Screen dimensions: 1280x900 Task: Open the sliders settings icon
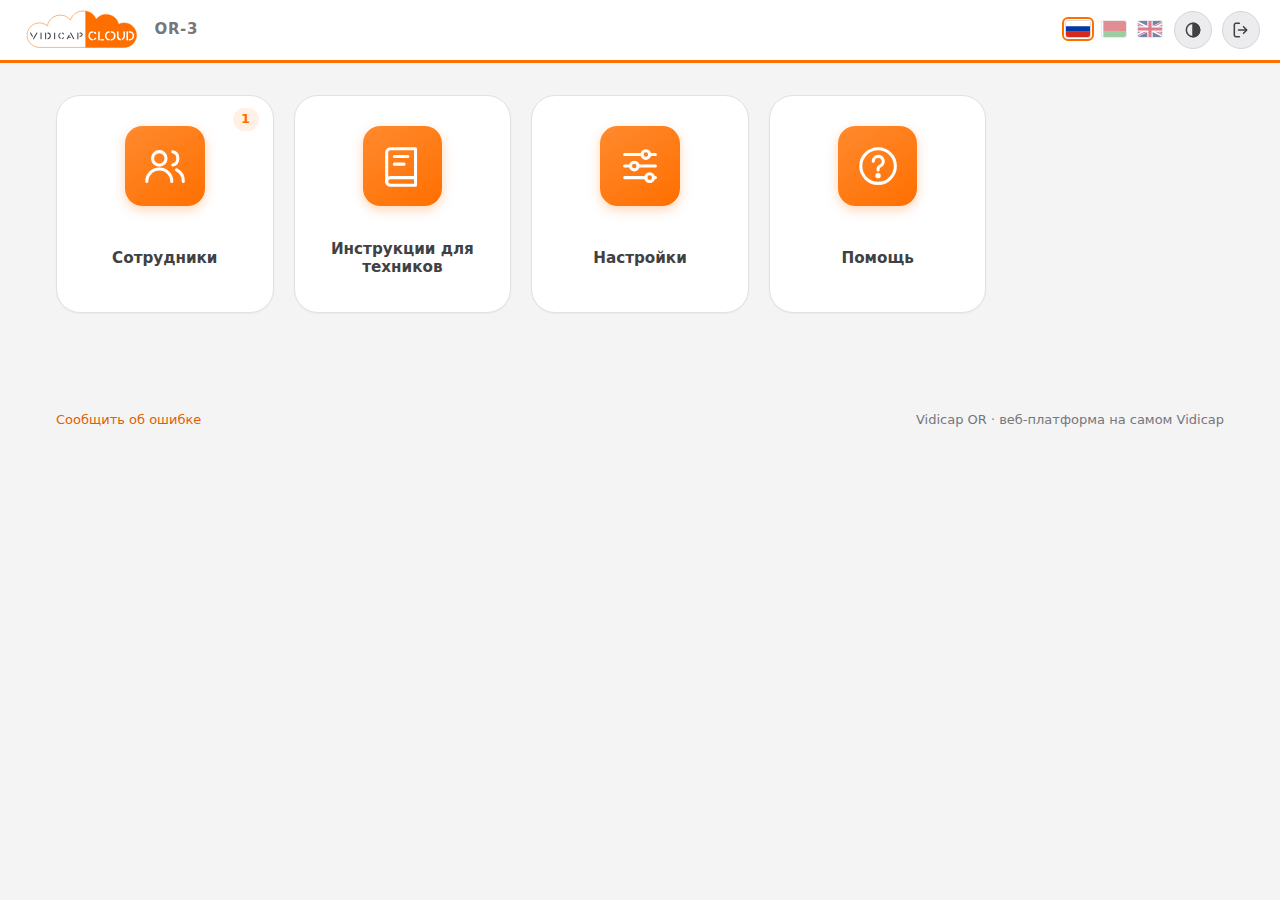click(x=640, y=166)
